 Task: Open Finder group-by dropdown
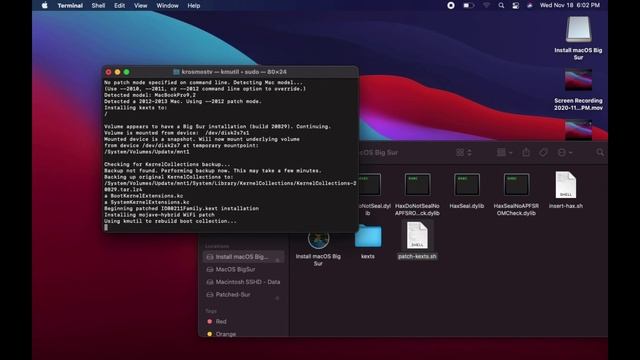(504, 152)
